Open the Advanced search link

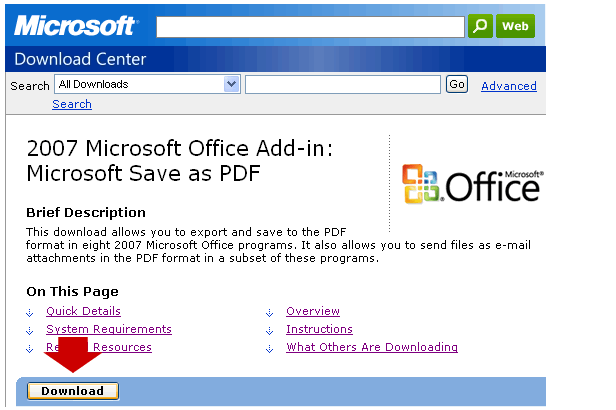[508, 86]
